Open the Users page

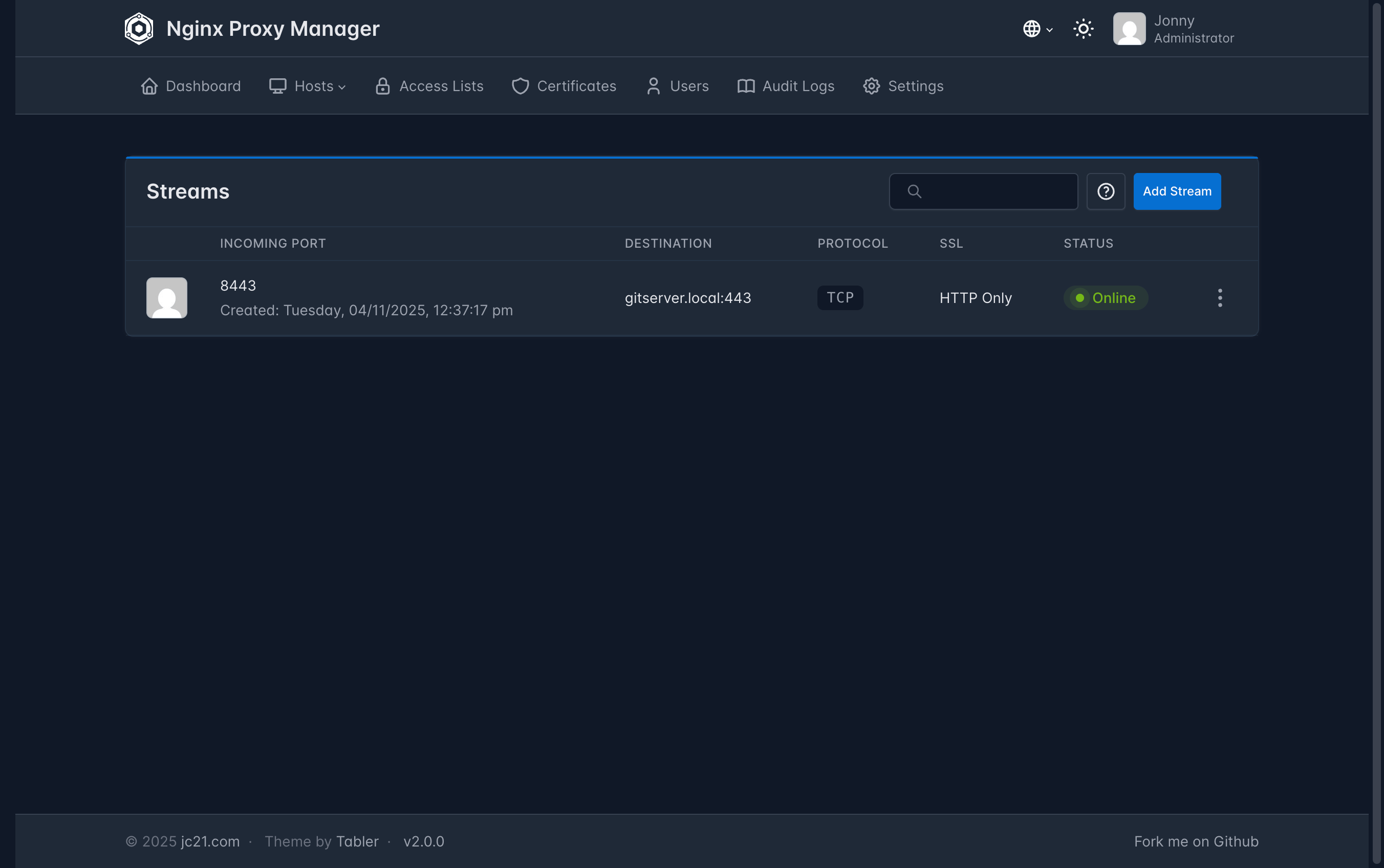click(677, 86)
